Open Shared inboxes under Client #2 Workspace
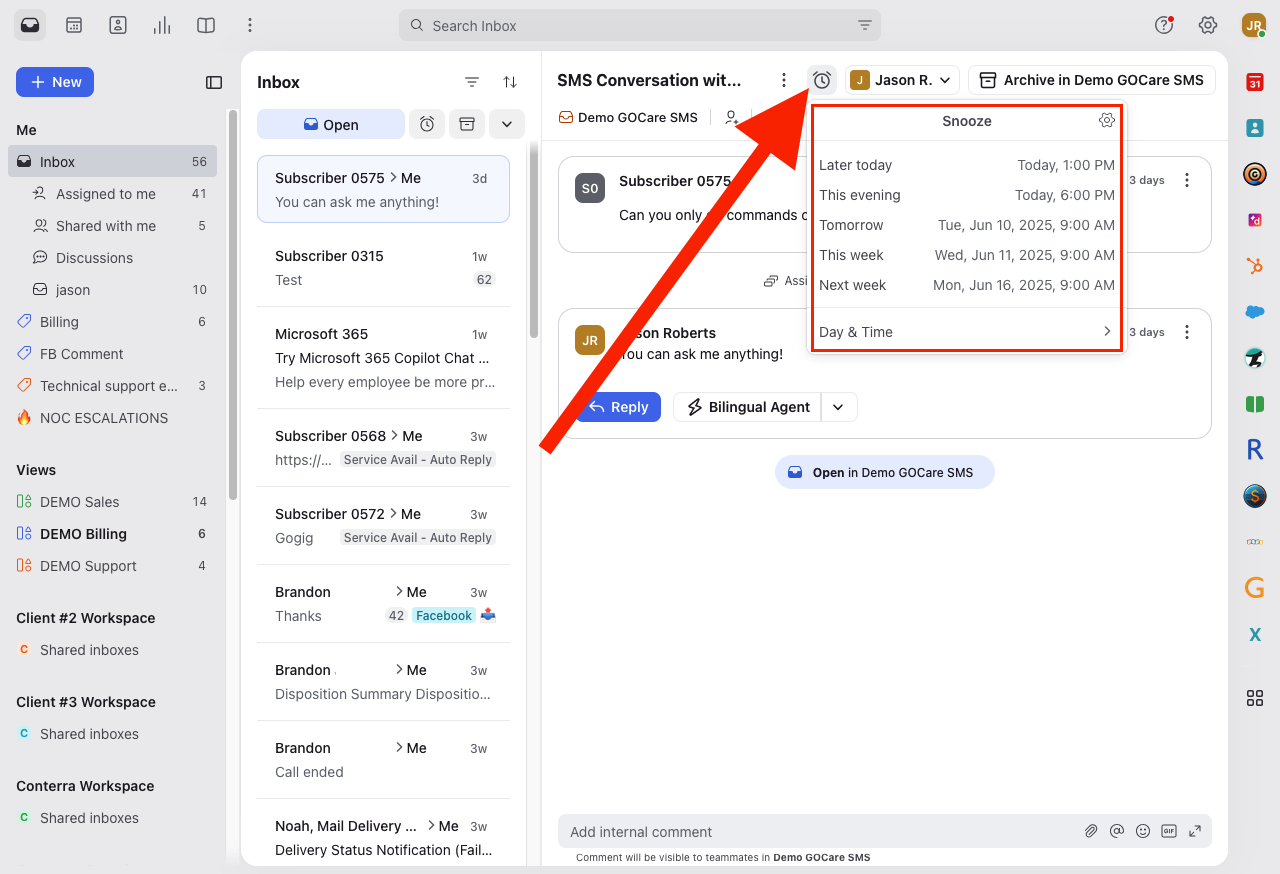 tap(112, 650)
